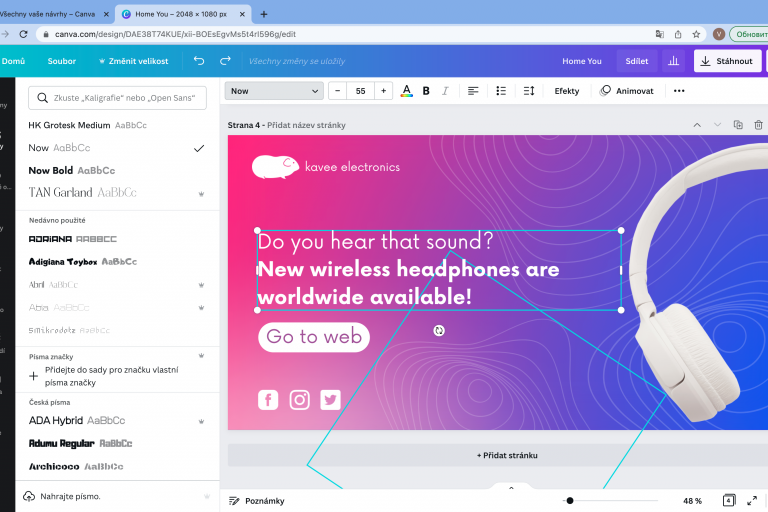Toggle italic formatting
This screenshot has width=768, height=512.
click(x=446, y=91)
